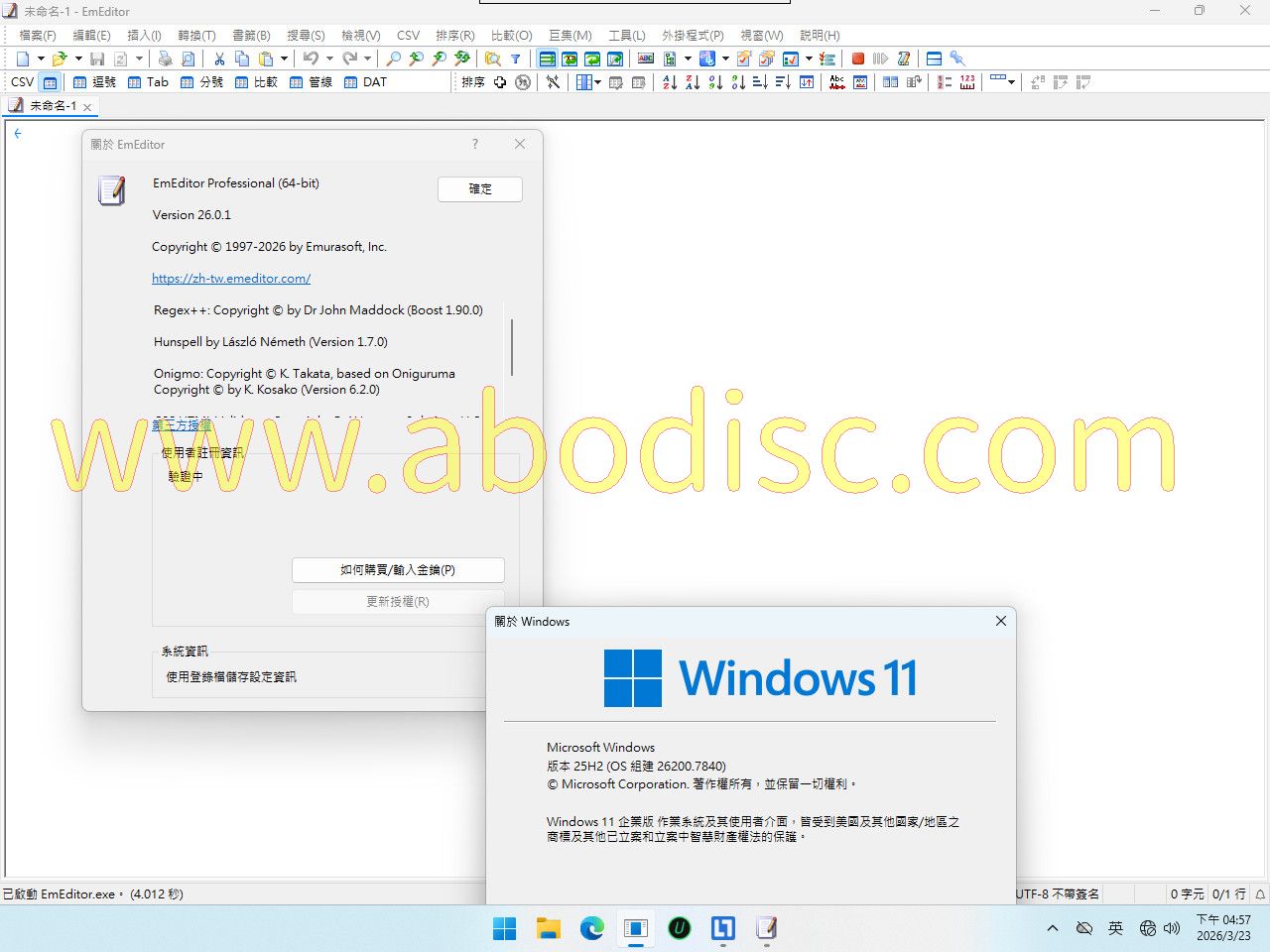Toggle the 逗號 comma-separated mode
Screen dimensions: 1270x952
[95, 82]
